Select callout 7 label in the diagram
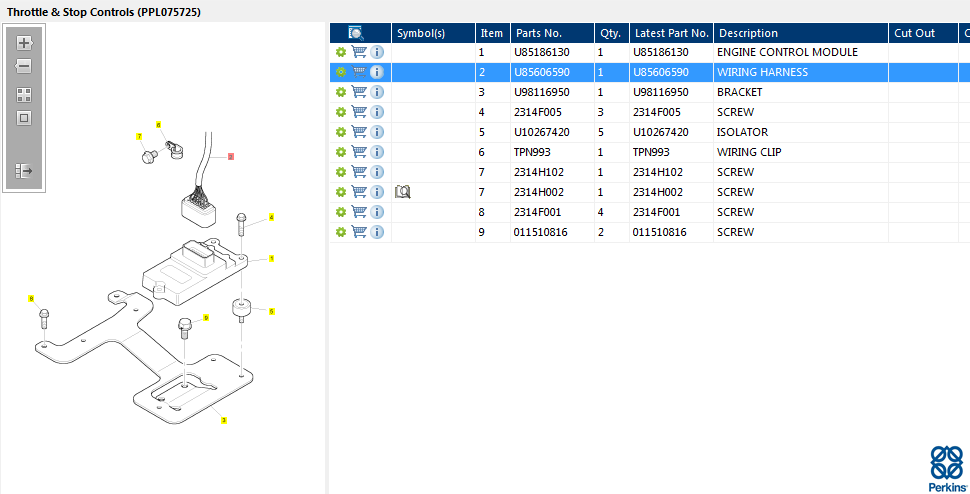Image resolution: width=970 pixels, height=494 pixels. pyautogui.click(x=139, y=136)
